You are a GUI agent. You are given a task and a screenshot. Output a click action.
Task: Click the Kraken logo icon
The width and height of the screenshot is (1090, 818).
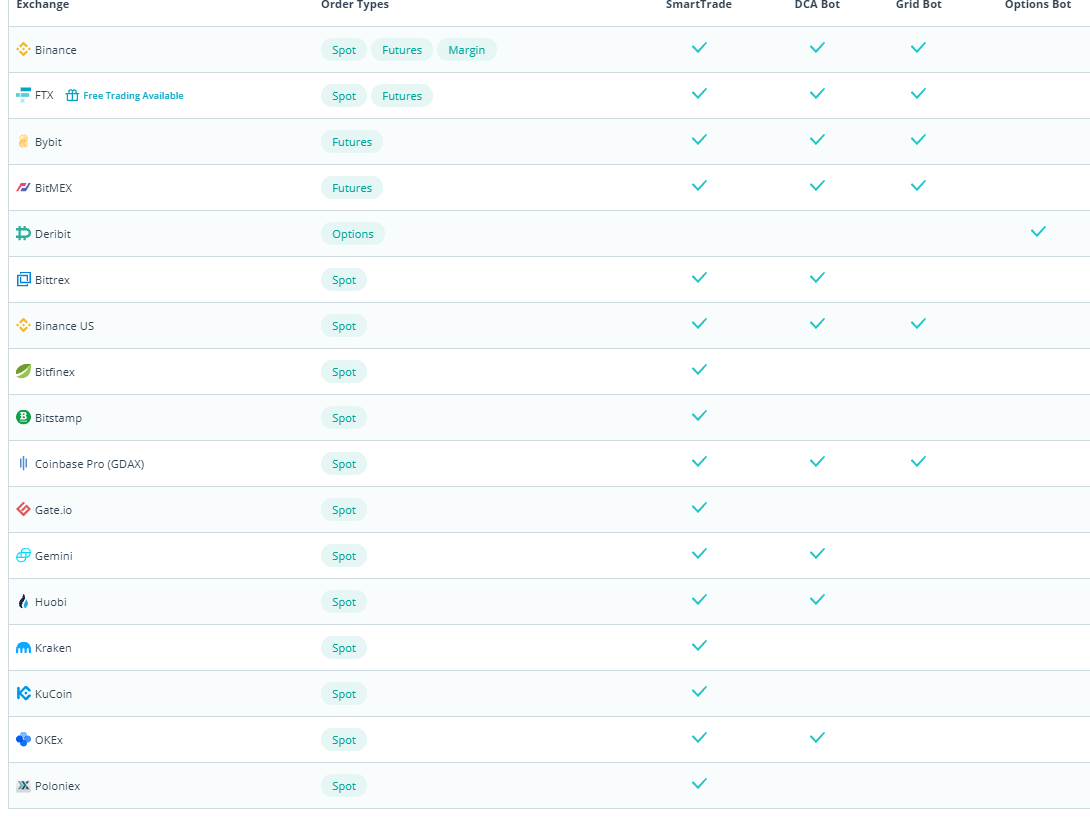pos(24,648)
